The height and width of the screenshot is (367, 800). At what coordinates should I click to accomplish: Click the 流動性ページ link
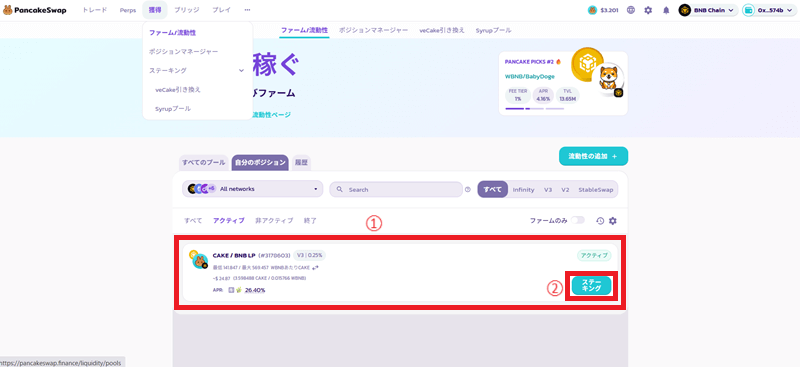(272, 115)
